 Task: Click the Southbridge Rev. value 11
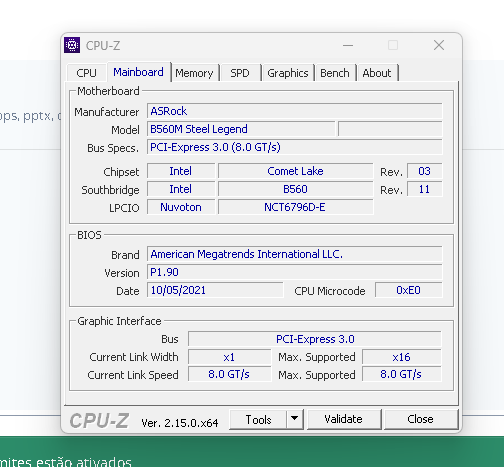click(x=425, y=189)
